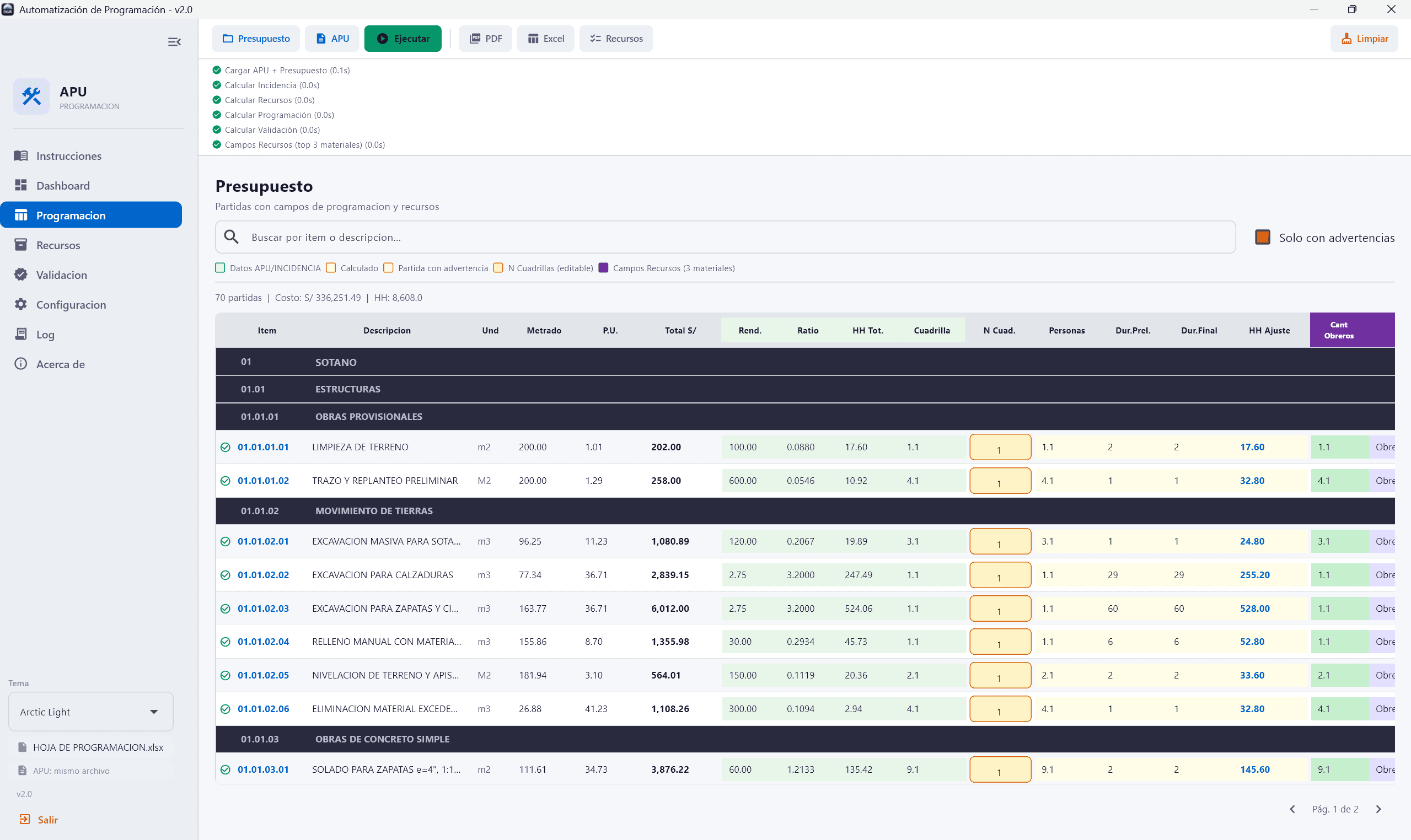Click the Ejecutar play button

pos(403,39)
